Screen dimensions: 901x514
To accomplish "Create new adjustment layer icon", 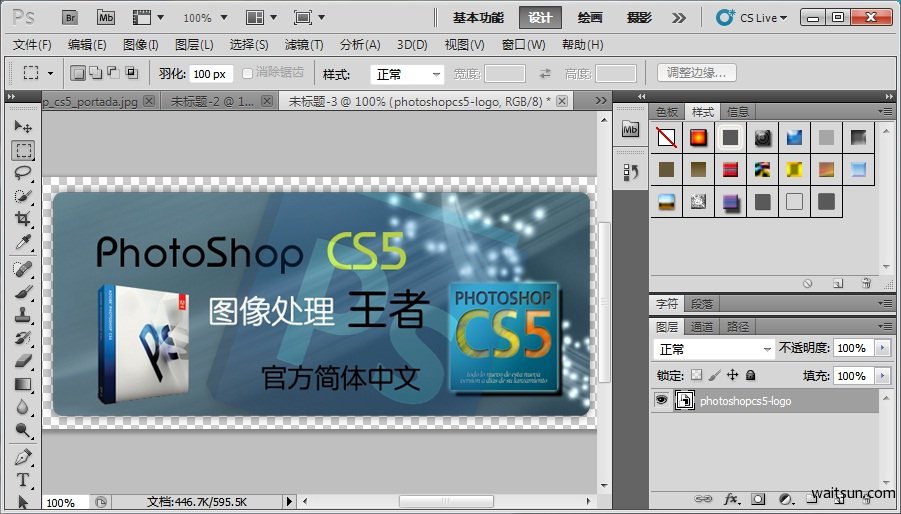I will coord(785,499).
